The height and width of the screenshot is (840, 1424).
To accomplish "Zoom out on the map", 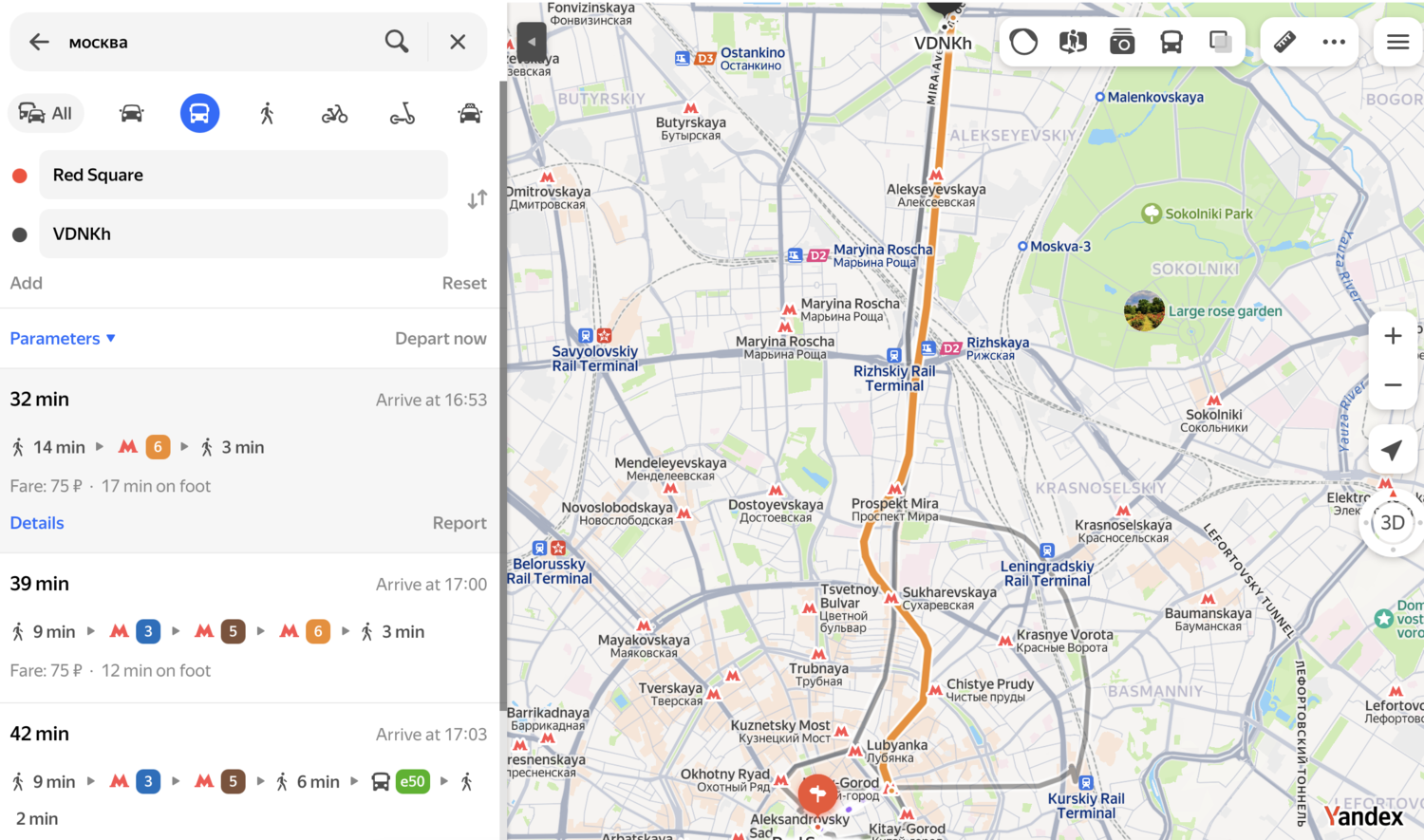I will coord(1393,385).
